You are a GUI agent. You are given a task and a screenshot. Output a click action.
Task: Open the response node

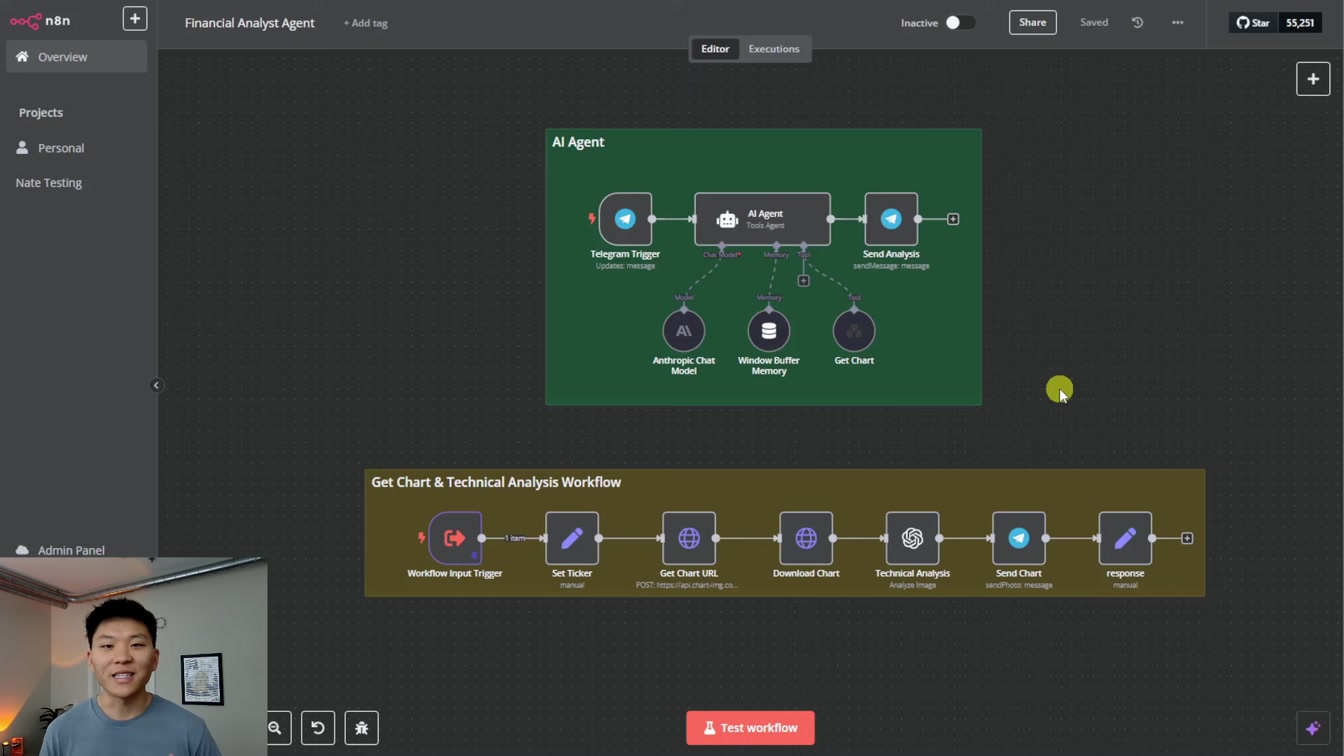click(1125, 538)
